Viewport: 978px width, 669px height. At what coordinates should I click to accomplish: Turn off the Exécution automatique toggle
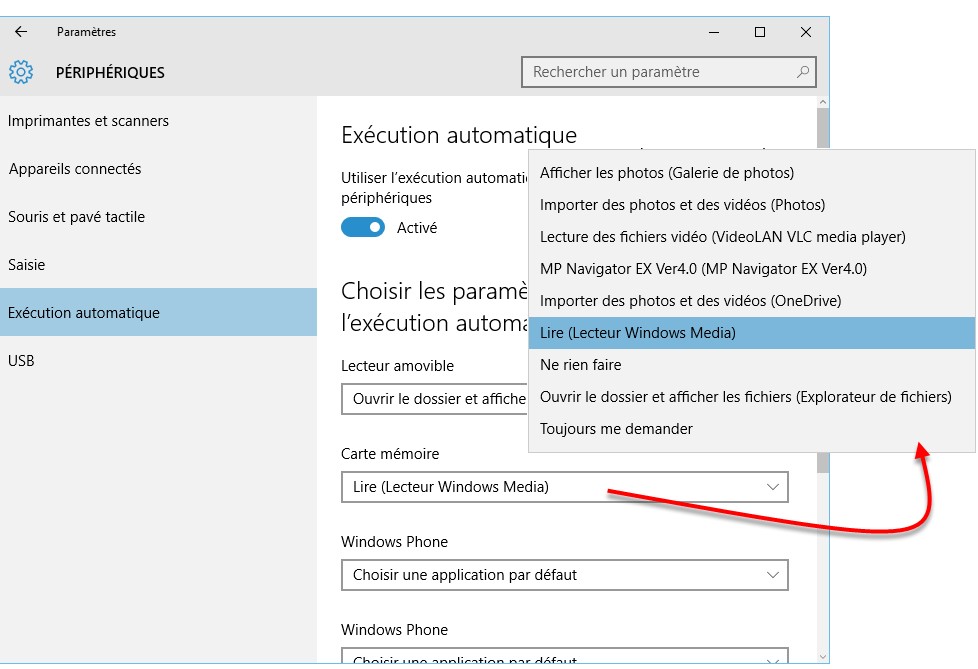pyautogui.click(x=363, y=227)
